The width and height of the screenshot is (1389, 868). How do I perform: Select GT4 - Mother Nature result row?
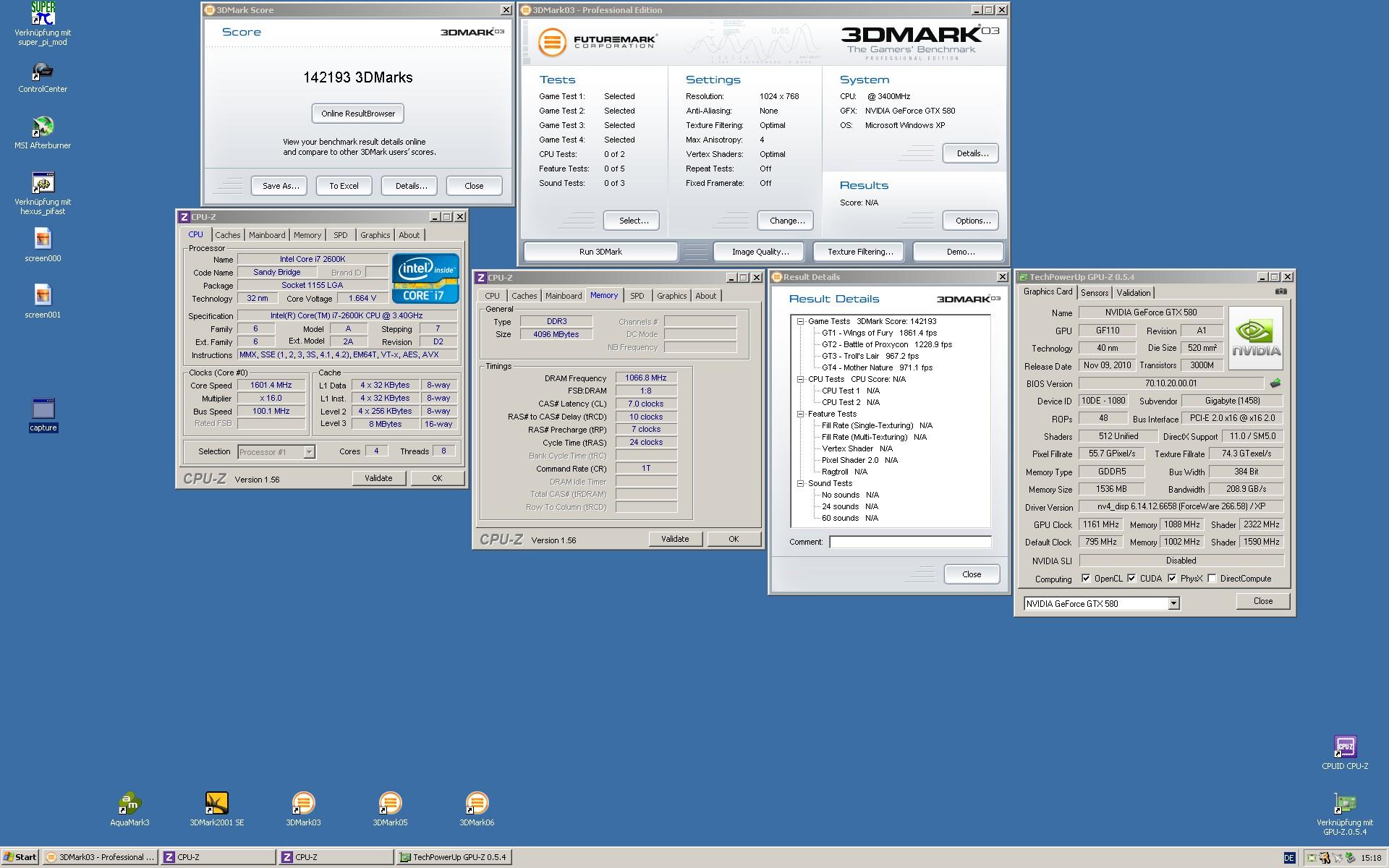click(x=877, y=367)
